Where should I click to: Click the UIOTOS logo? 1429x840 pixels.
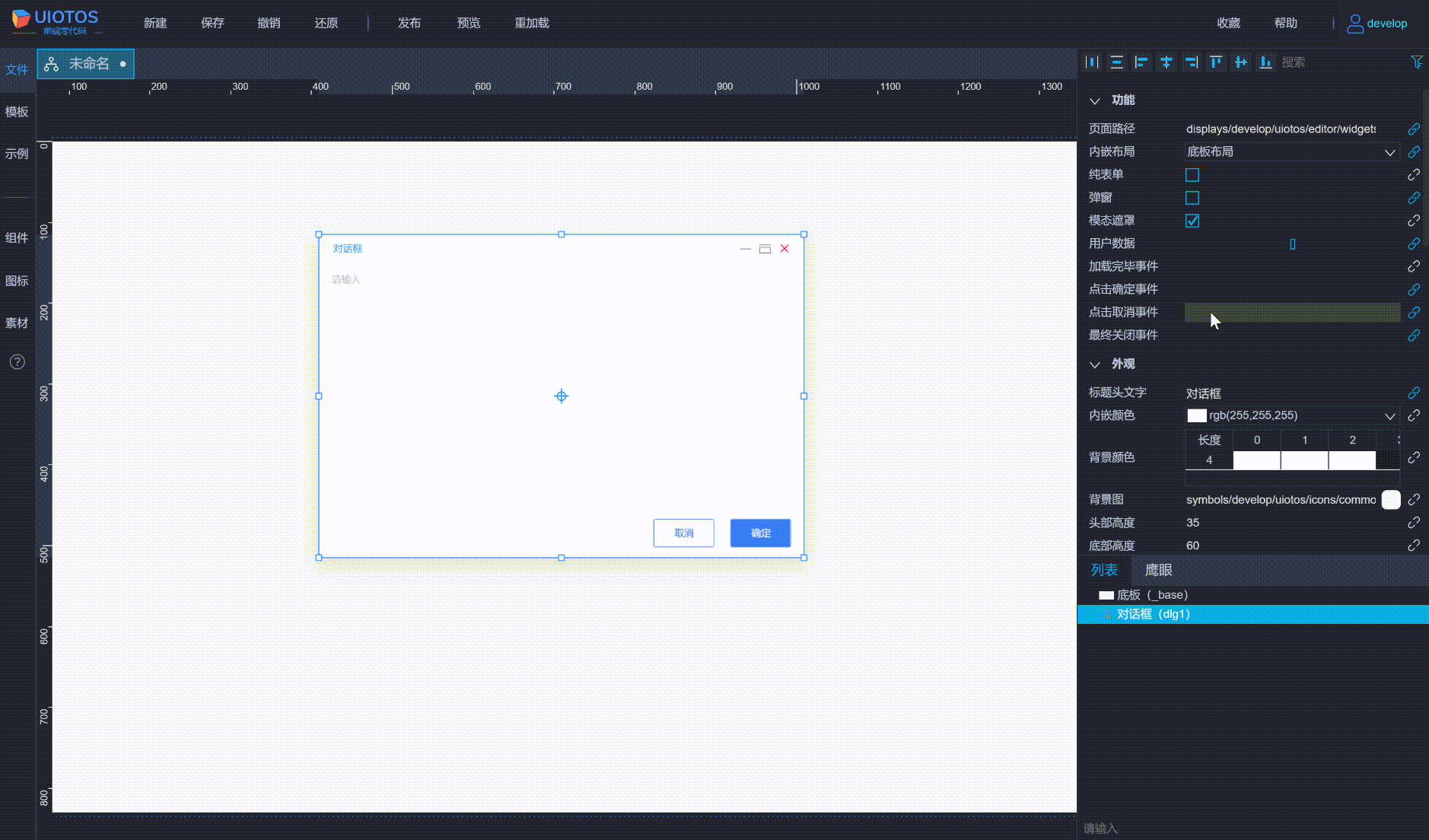click(x=56, y=22)
